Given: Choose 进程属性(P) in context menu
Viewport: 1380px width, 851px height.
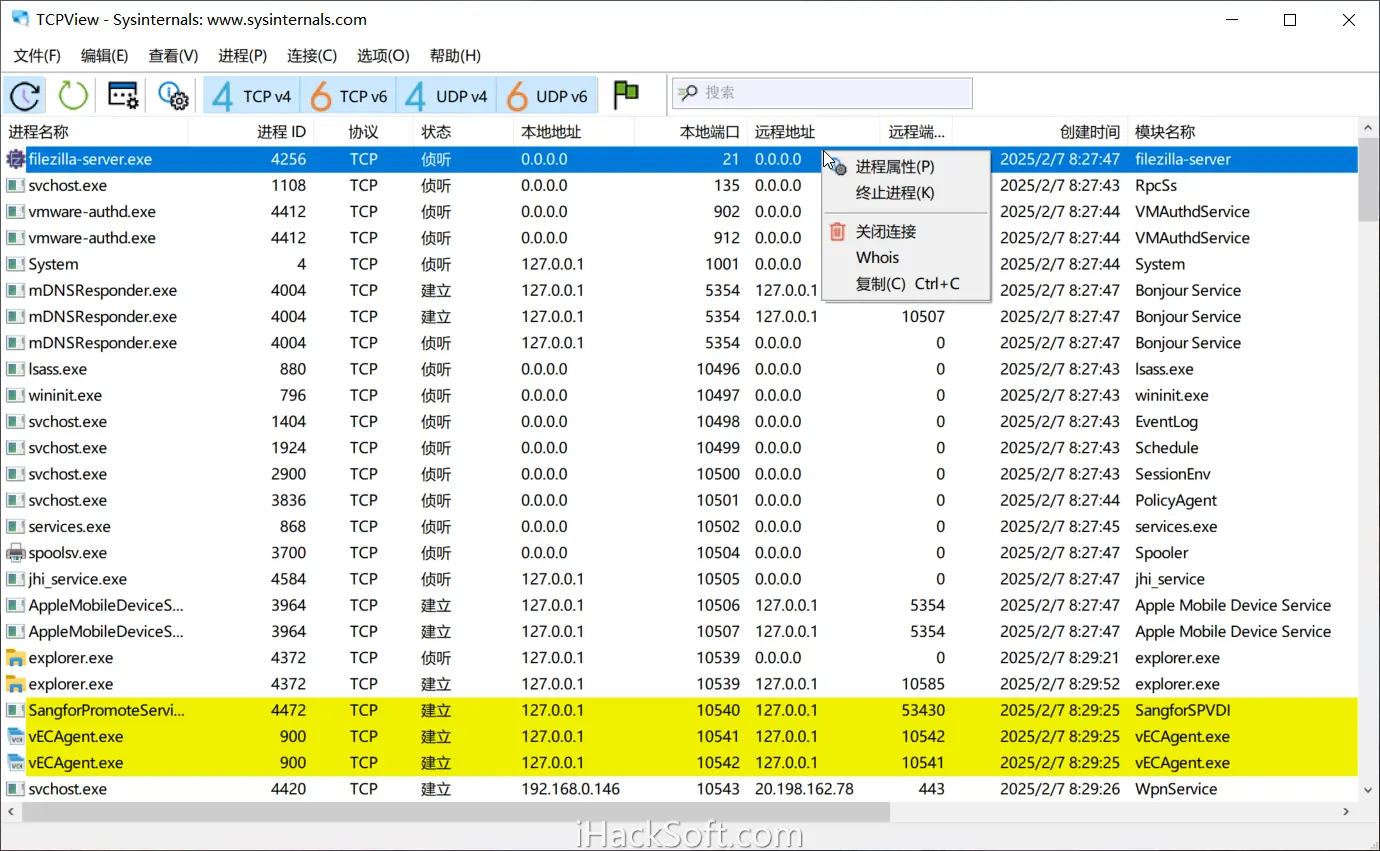Looking at the screenshot, I should click(x=905, y=167).
